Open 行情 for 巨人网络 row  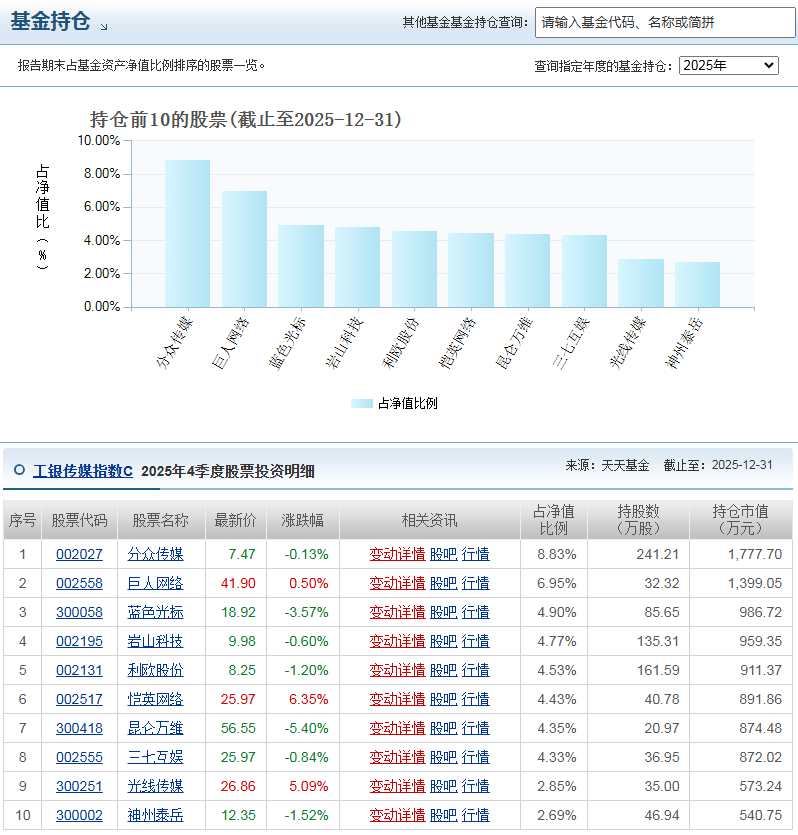[475, 583]
